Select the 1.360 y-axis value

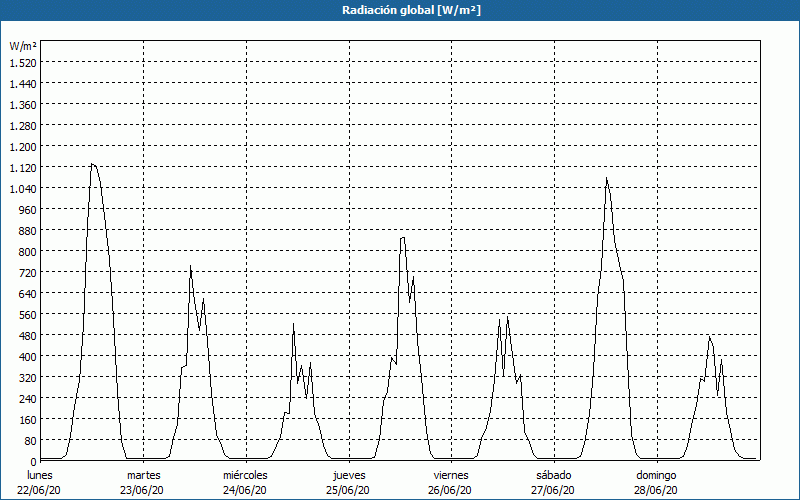[23, 105]
